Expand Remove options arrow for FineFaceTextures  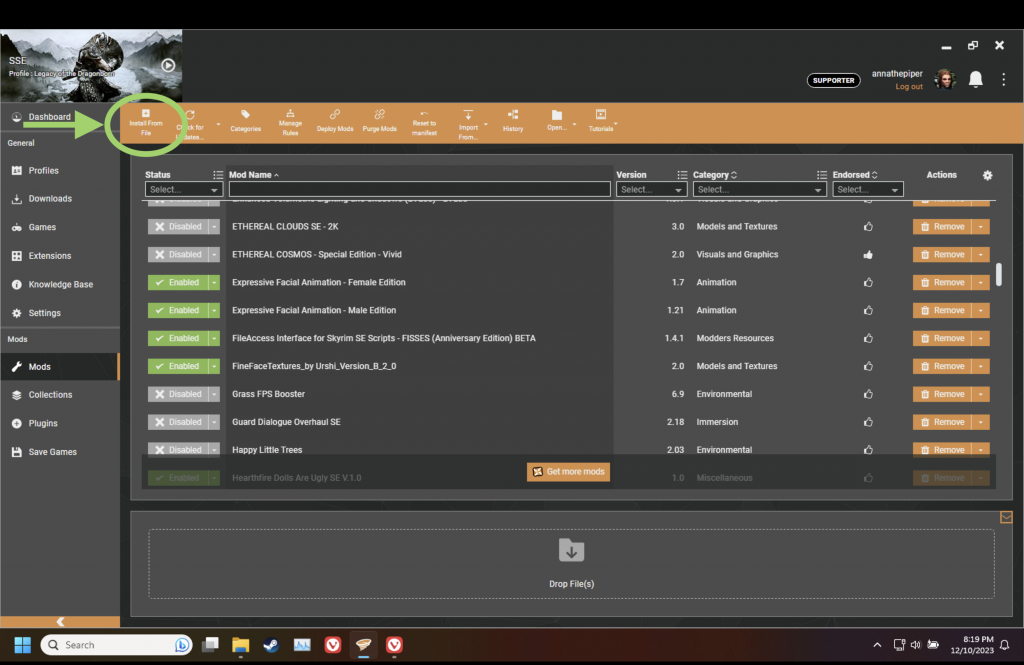(x=982, y=366)
